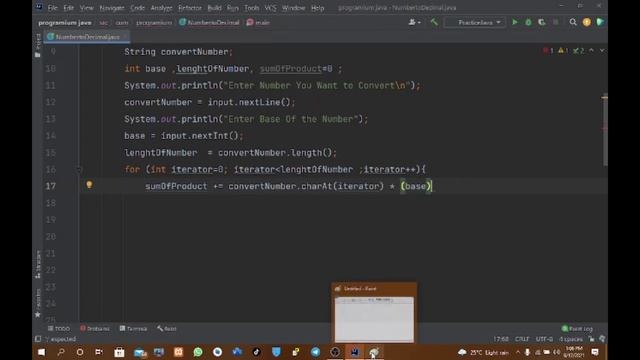The width and height of the screenshot is (640, 360).
Task: Open the notification center icon
Action: (x=595, y=352)
